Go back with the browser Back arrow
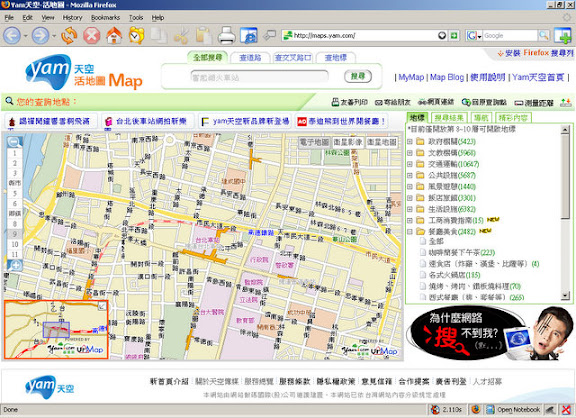Image resolution: width=576 pixels, height=418 pixels. (x=12, y=36)
